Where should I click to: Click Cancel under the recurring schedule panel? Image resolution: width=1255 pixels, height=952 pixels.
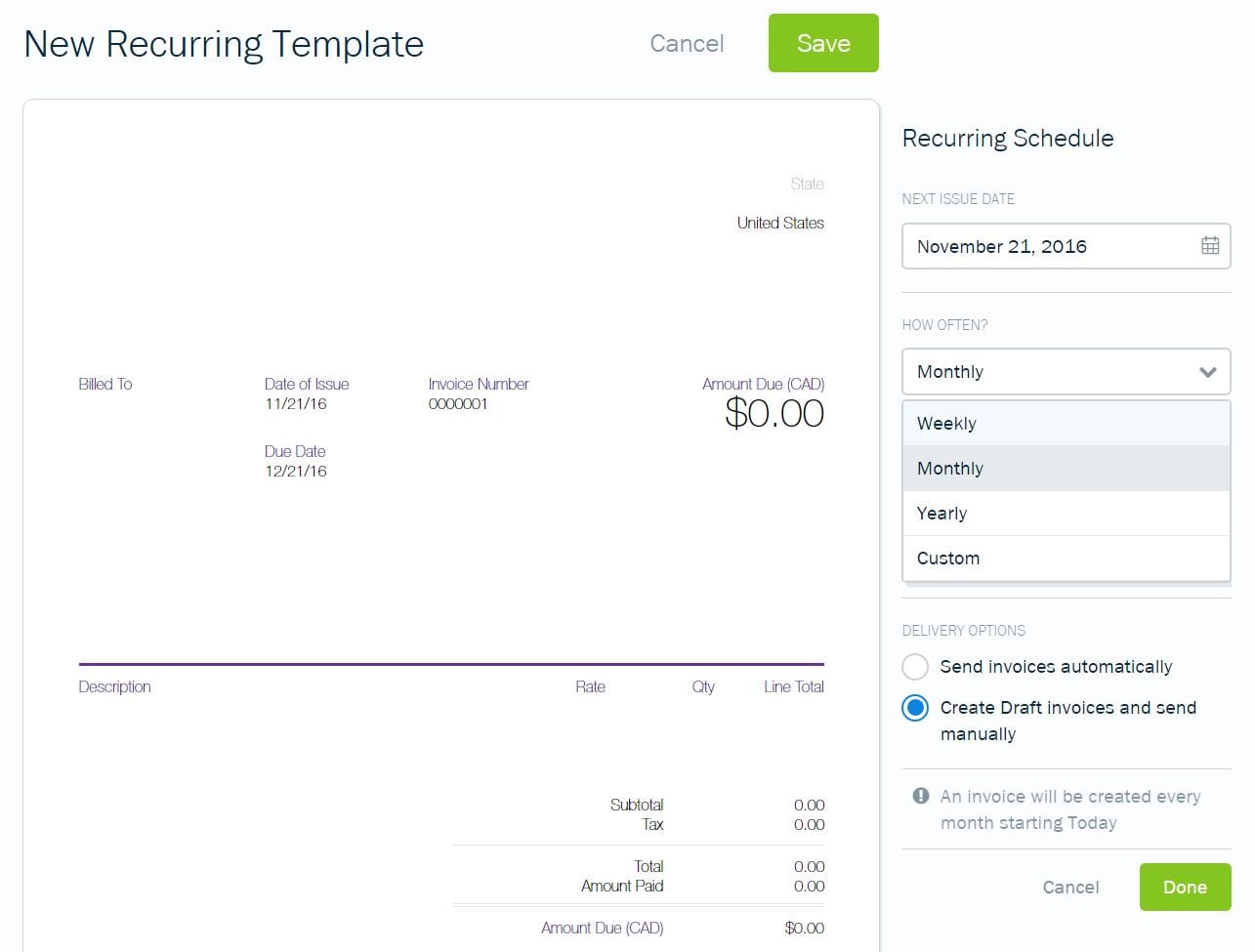coord(1070,887)
